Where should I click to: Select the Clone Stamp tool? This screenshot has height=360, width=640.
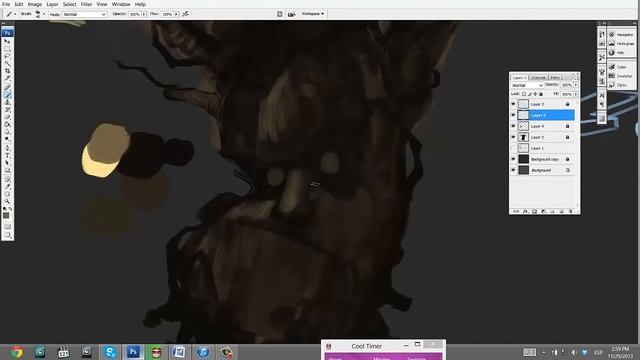[7, 102]
